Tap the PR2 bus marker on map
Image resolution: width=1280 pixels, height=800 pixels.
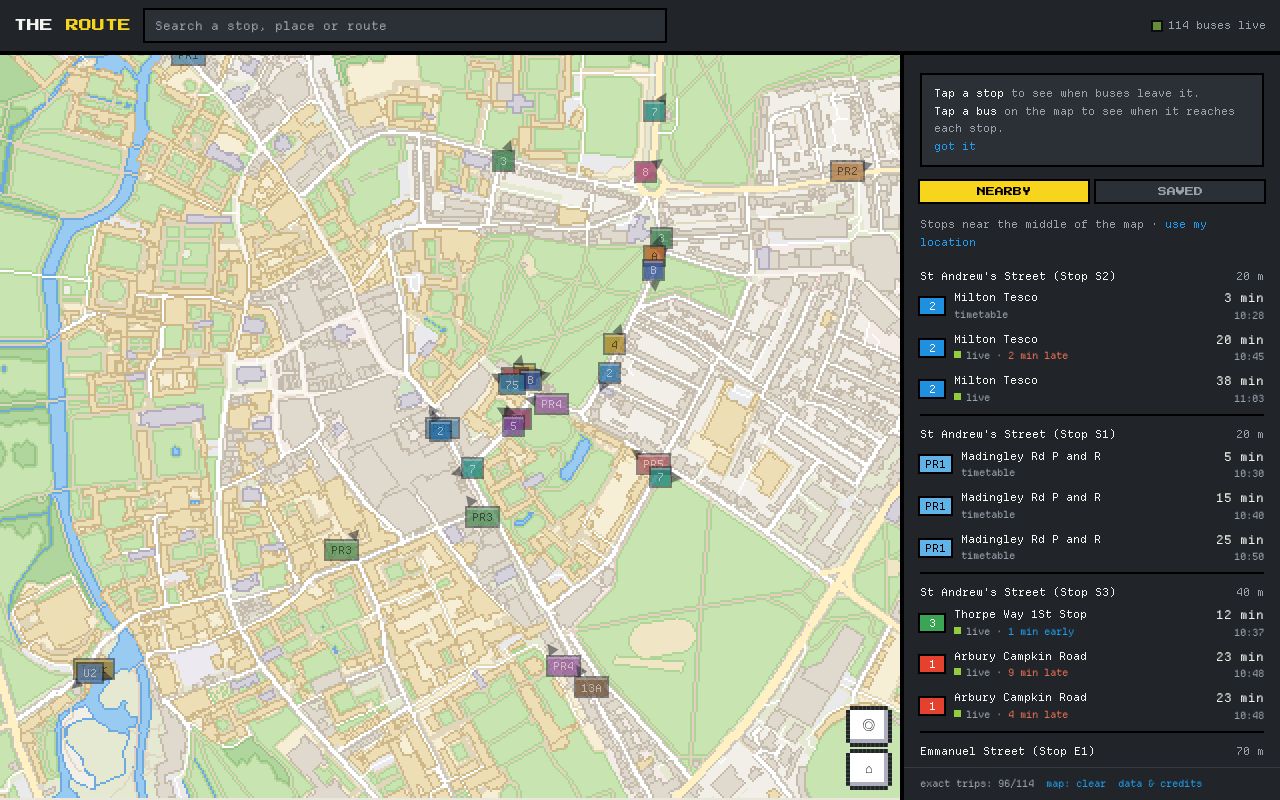(x=846, y=171)
